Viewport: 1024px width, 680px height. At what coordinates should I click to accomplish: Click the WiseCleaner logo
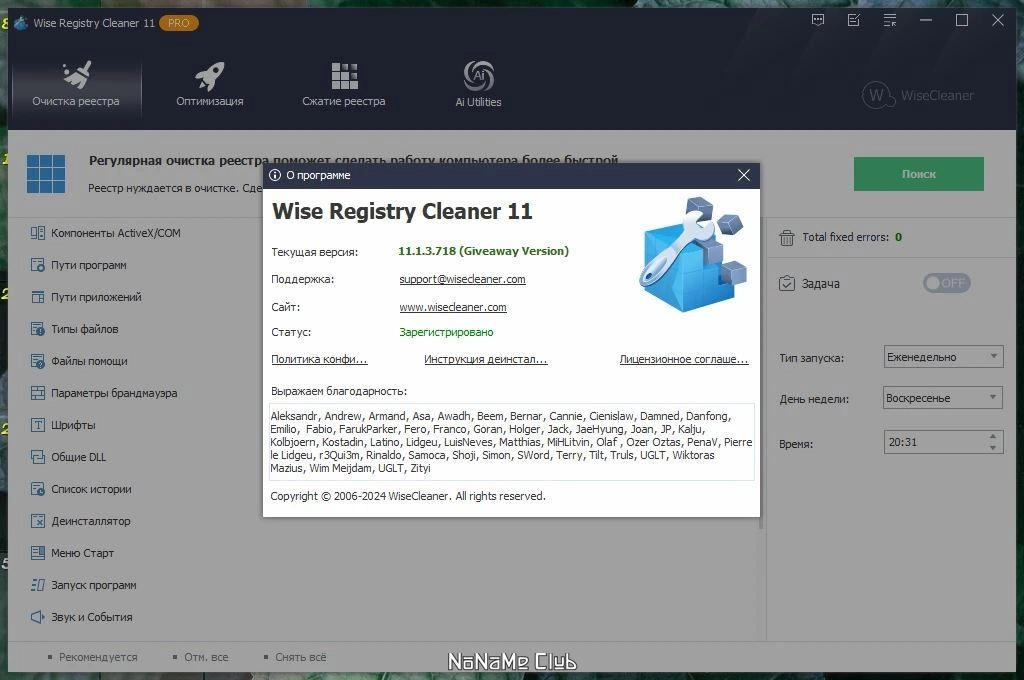coord(918,95)
